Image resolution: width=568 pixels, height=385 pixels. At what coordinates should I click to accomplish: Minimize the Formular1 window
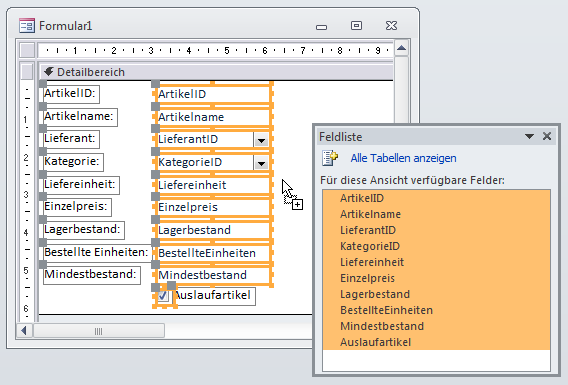click(321, 26)
